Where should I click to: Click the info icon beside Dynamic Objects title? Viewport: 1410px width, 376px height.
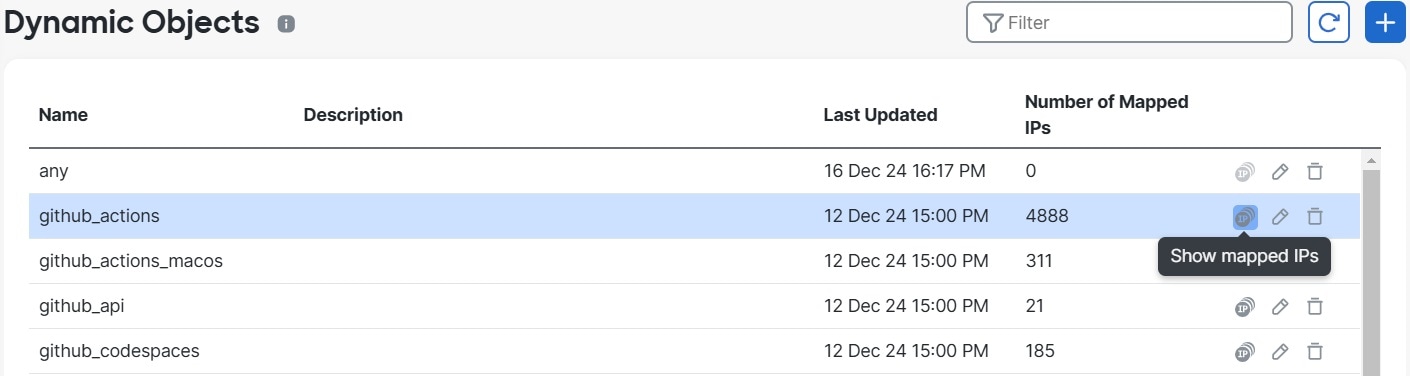(x=286, y=24)
